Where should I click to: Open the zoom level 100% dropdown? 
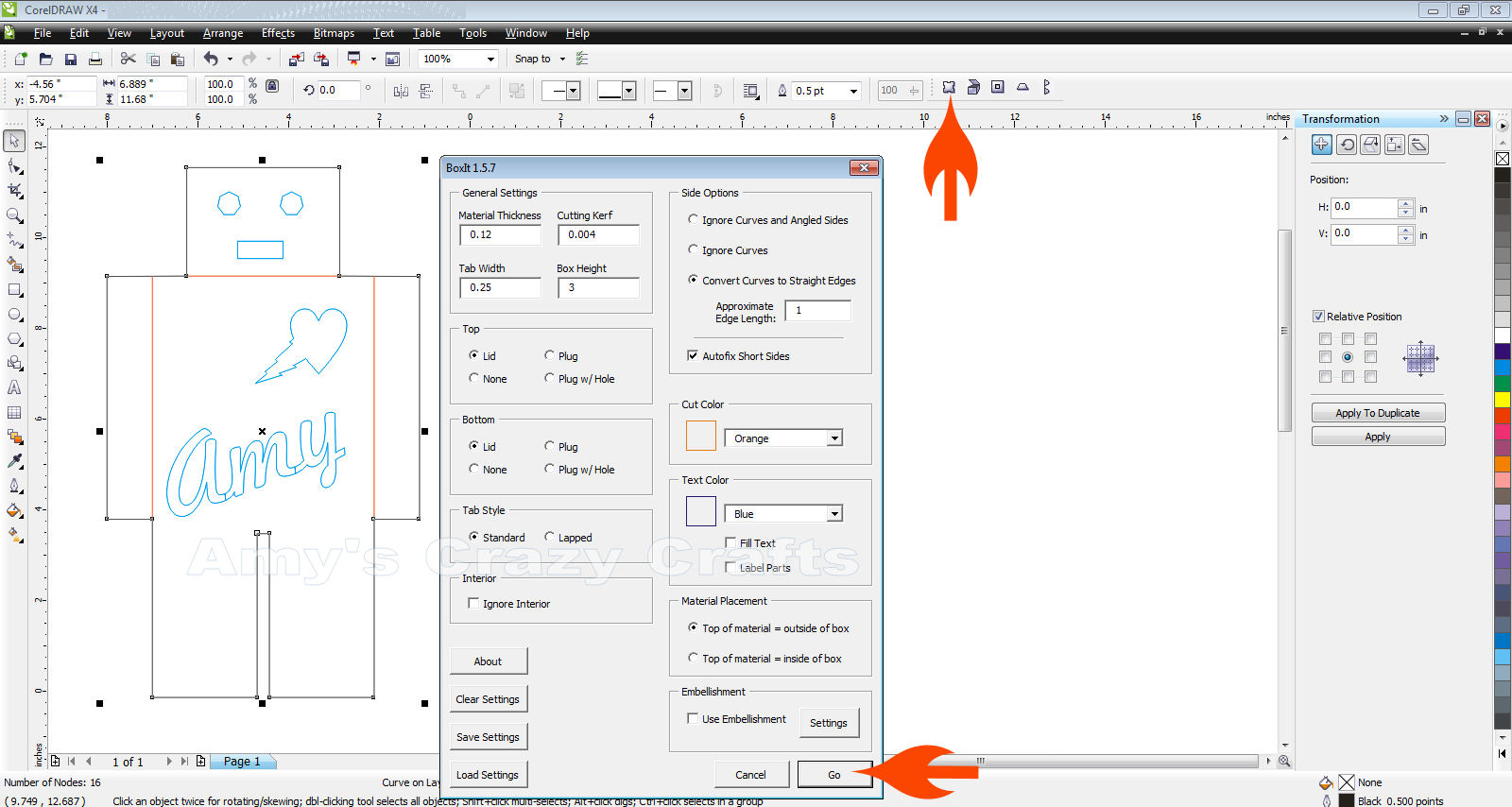[490, 59]
